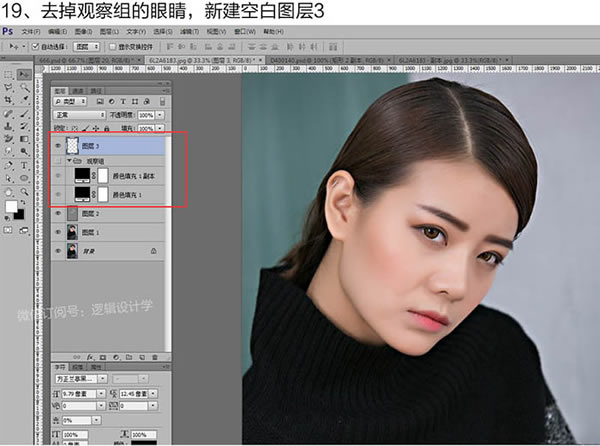Select the Eraser tool
This screenshot has width=600, height=446.
[8, 139]
